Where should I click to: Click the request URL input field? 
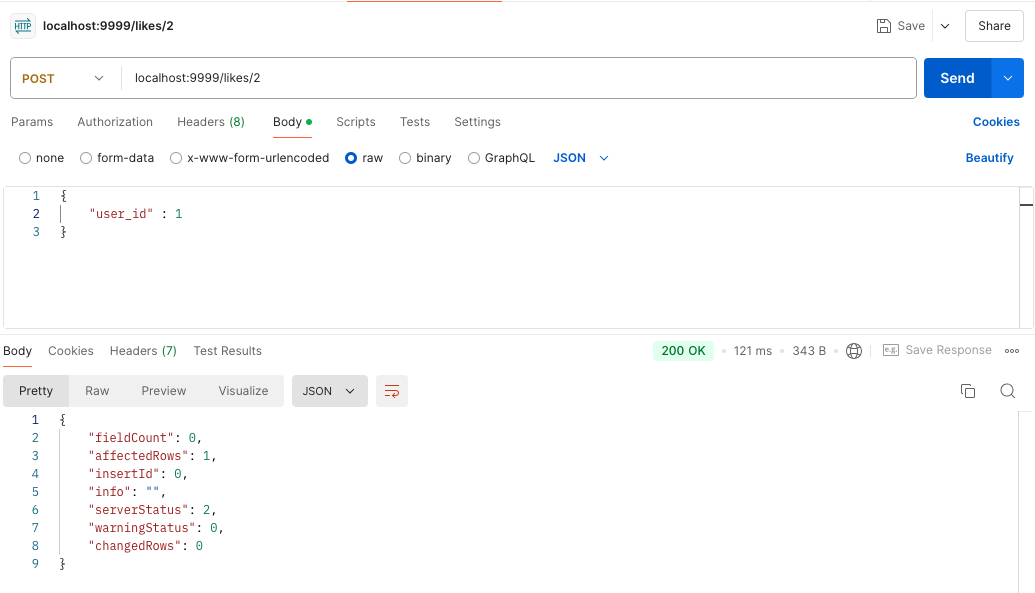pos(518,78)
